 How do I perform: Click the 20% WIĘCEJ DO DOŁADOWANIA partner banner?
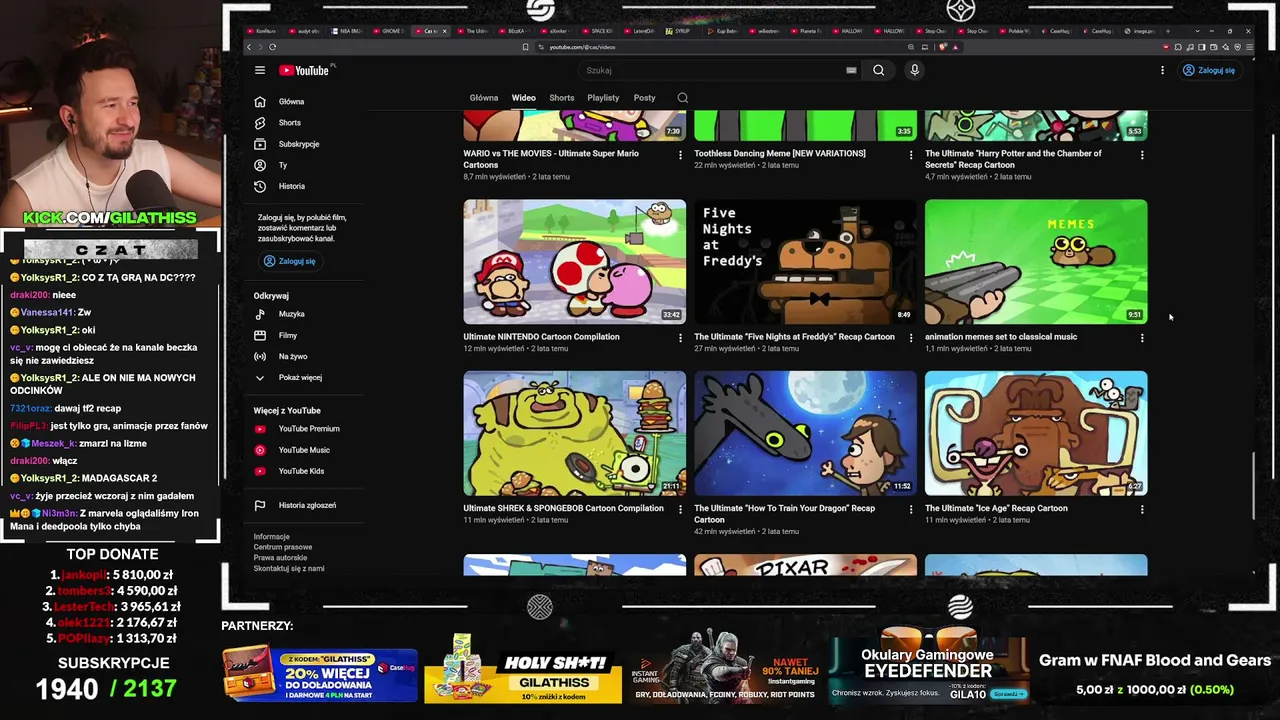tap(320, 675)
